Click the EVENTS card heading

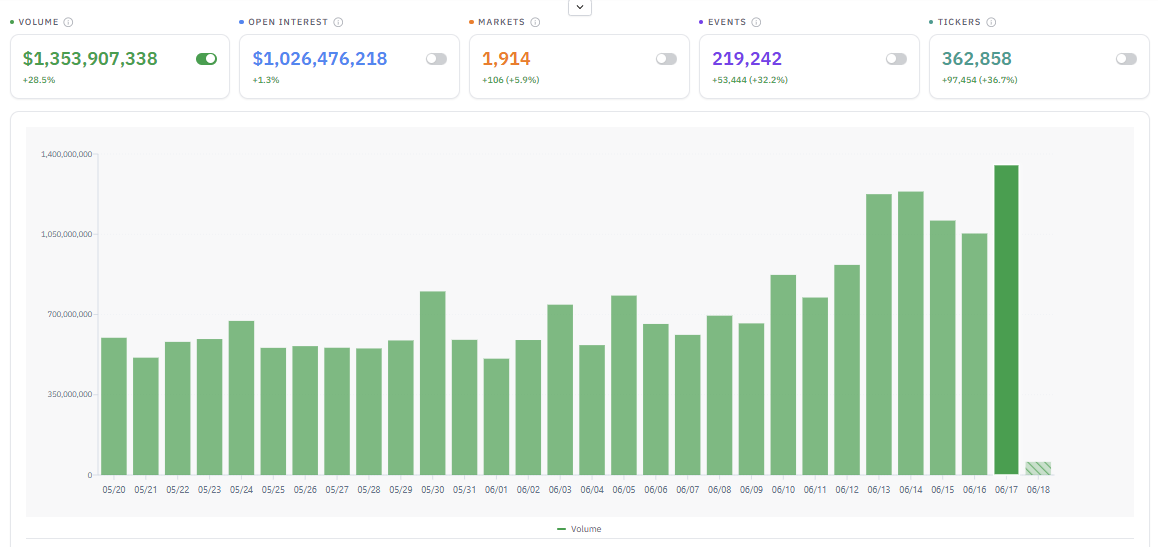727,22
